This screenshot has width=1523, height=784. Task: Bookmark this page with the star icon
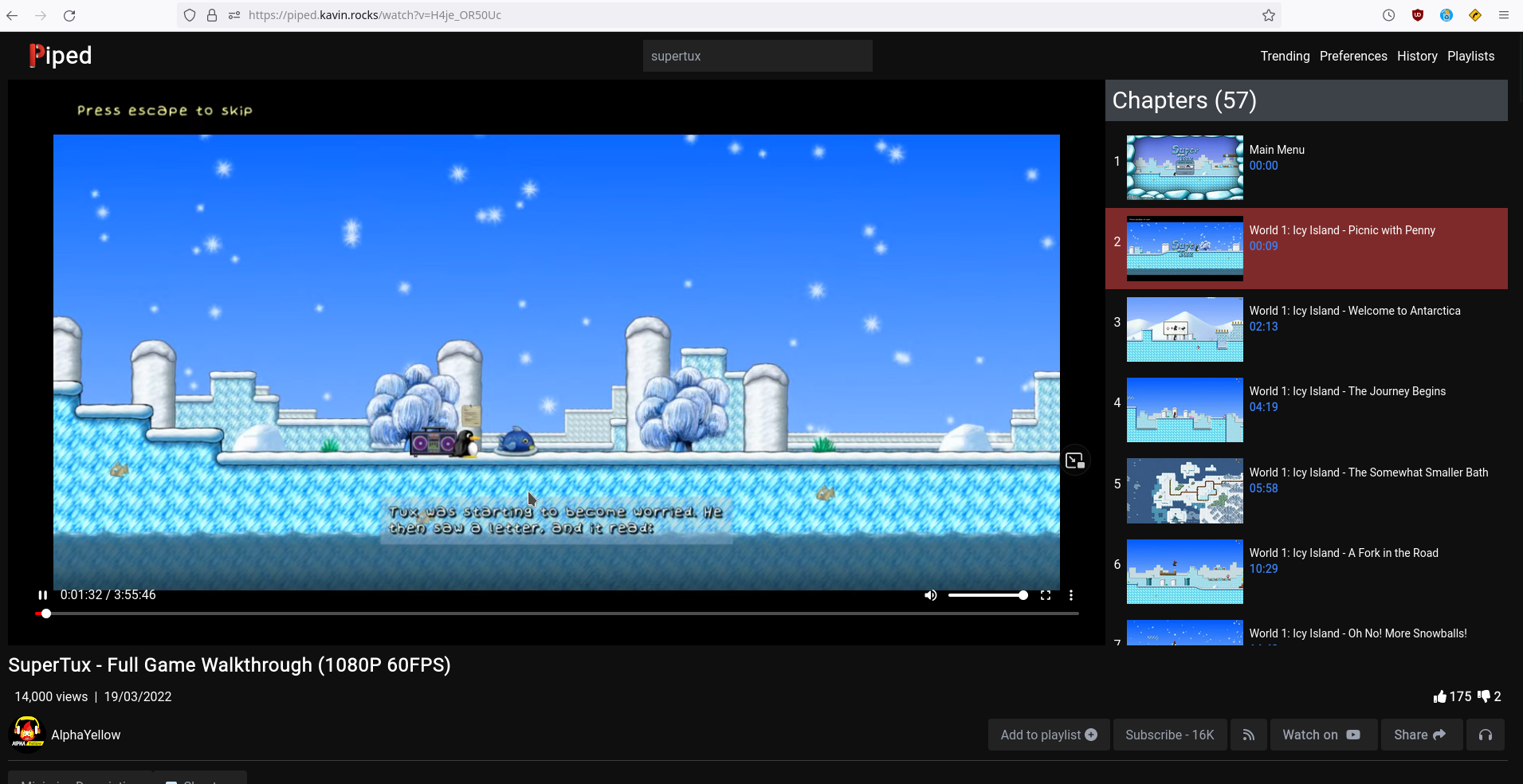click(1269, 15)
